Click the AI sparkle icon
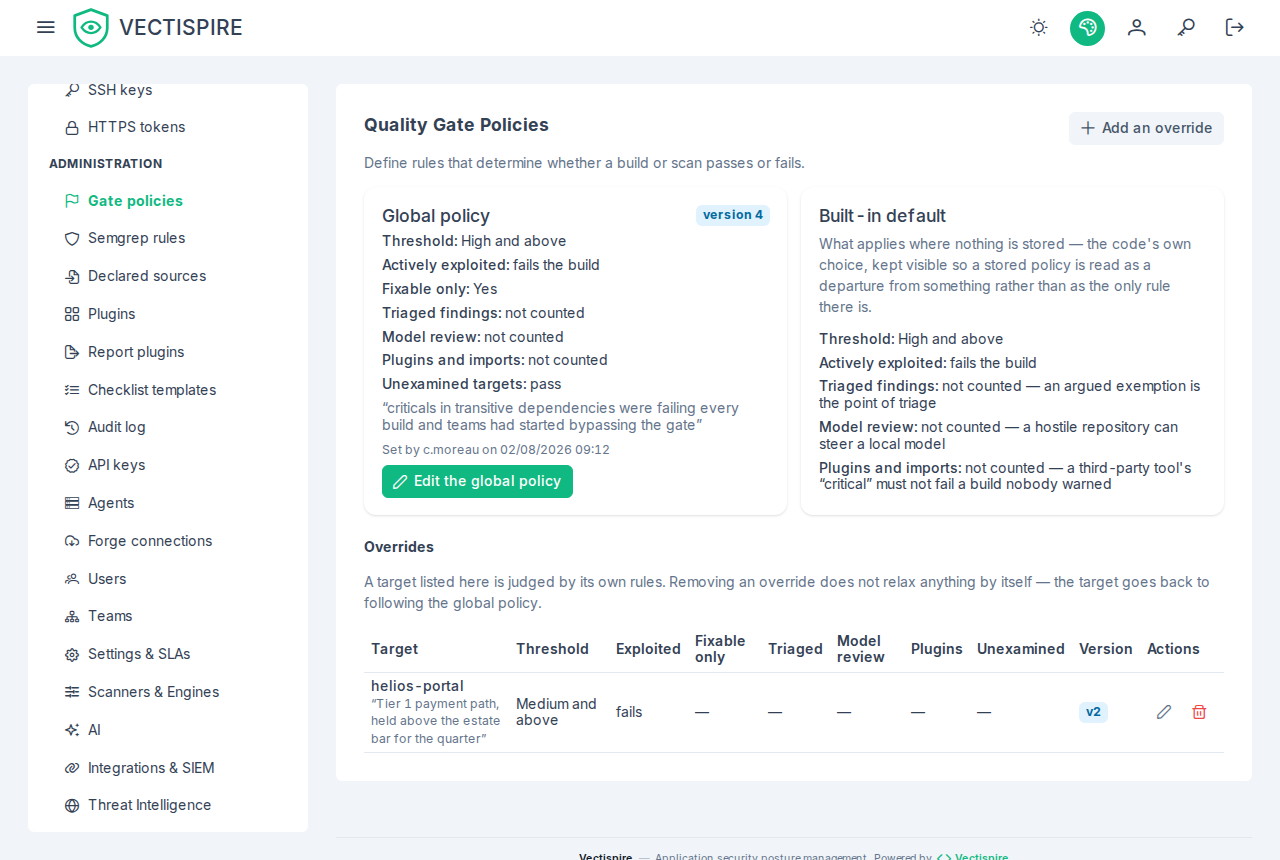Image resolution: width=1280 pixels, height=860 pixels. click(72, 730)
